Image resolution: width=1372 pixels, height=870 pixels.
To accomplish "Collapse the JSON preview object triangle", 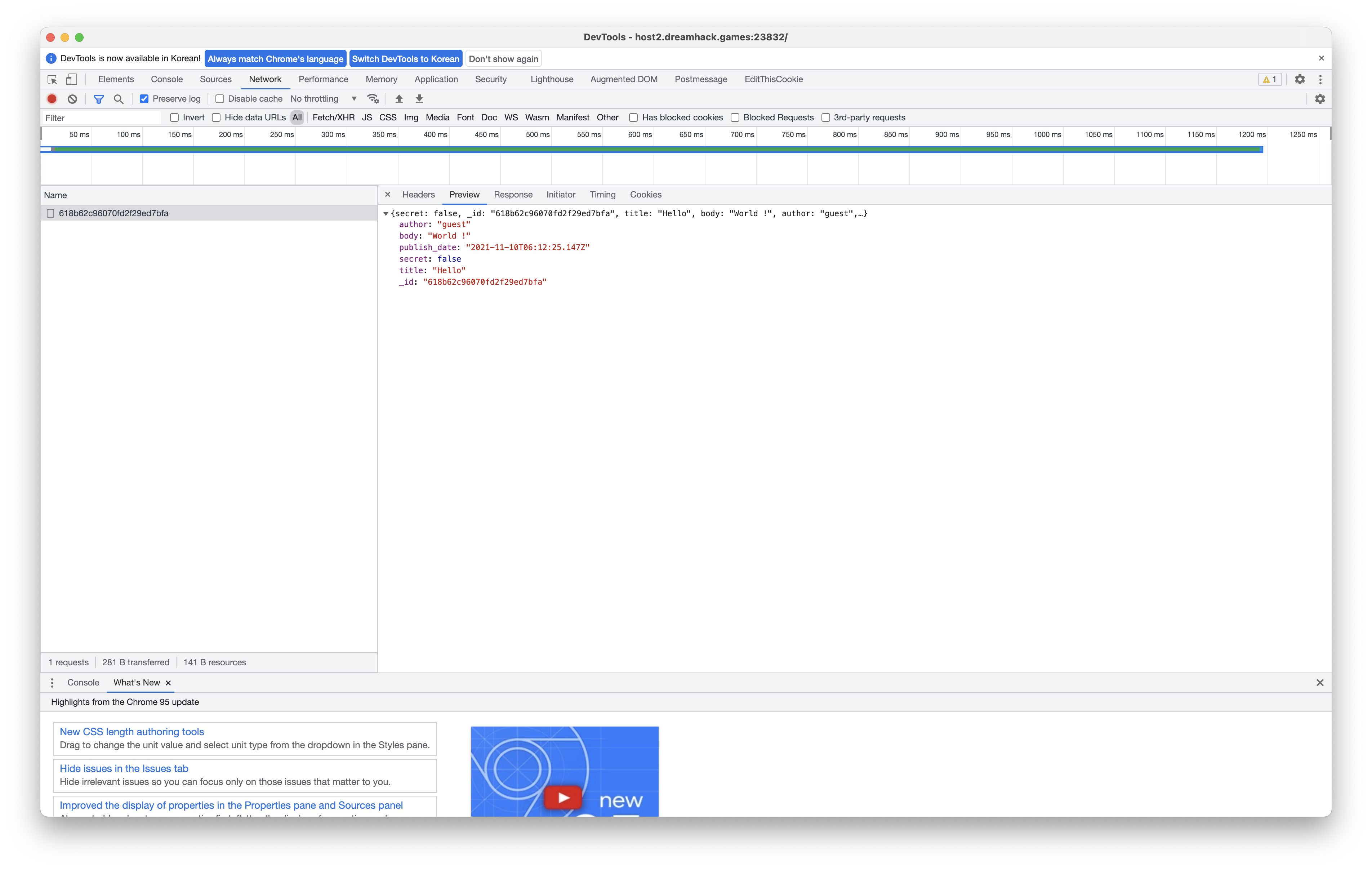I will click(386, 213).
